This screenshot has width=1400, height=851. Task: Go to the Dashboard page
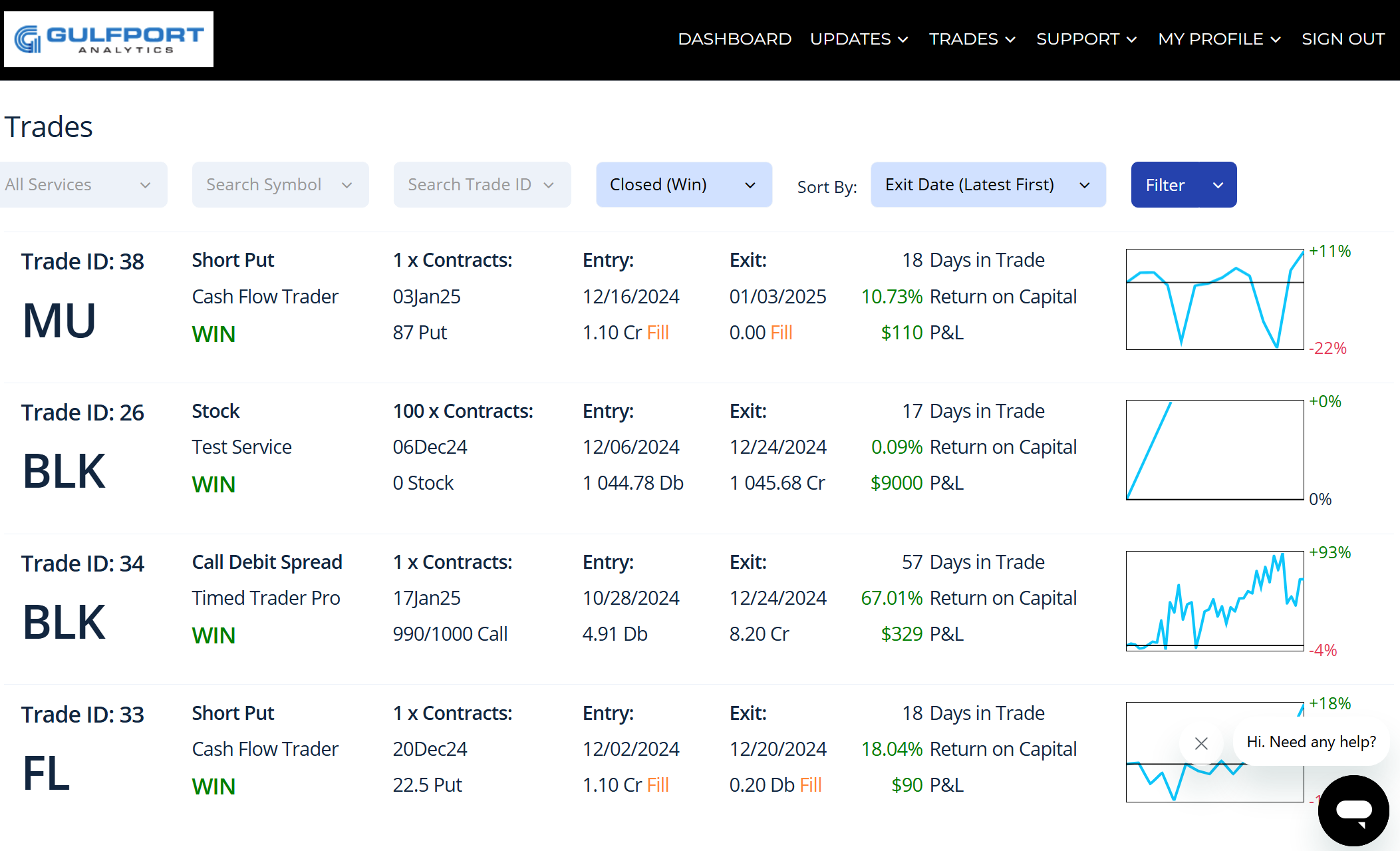pos(734,39)
